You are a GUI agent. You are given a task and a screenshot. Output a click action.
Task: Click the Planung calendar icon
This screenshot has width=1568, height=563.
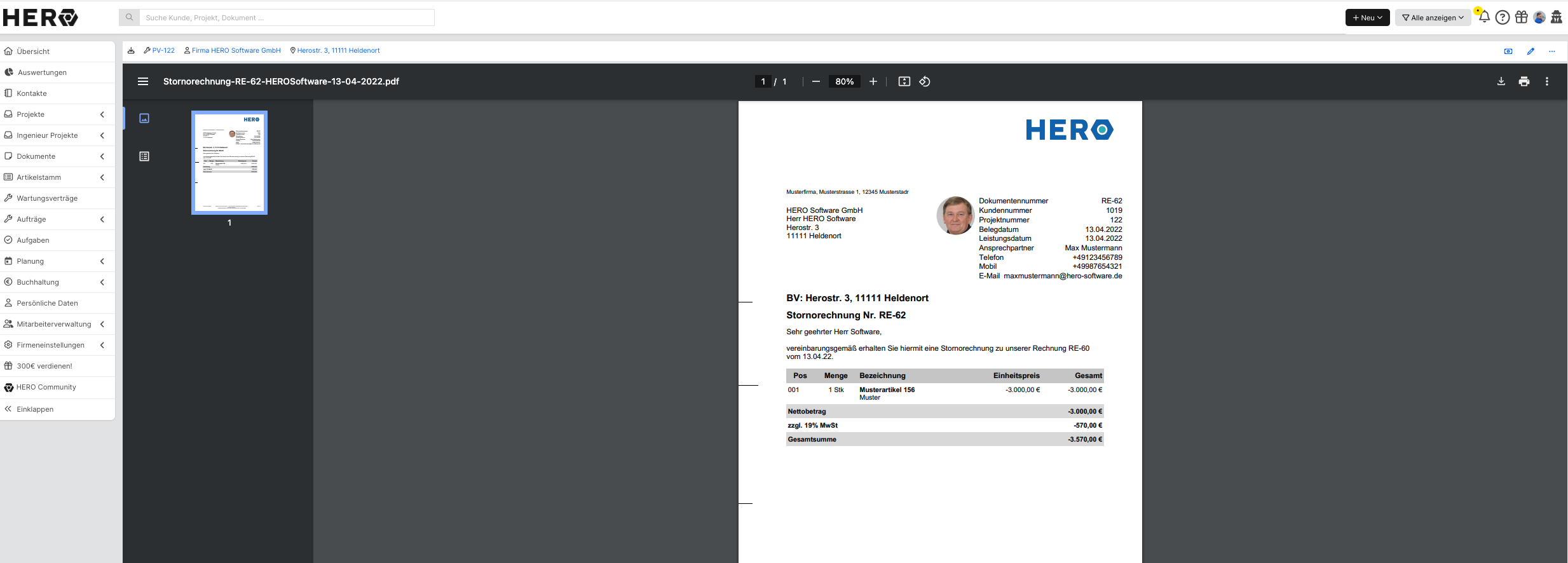8,261
